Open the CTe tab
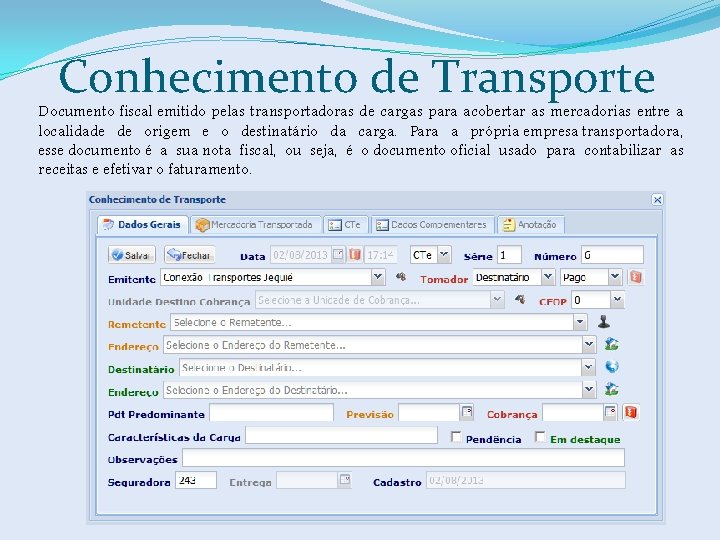 pos(344,225)
